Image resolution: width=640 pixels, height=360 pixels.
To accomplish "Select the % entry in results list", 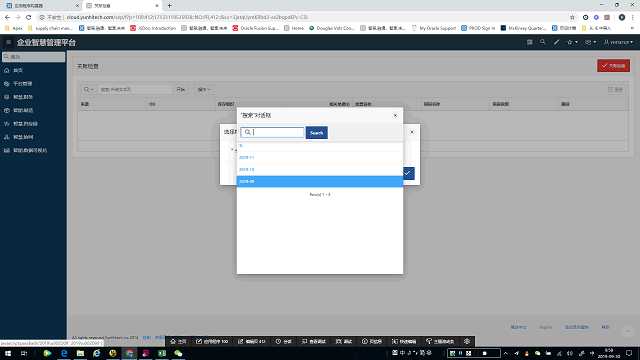I will coord(320,146).
